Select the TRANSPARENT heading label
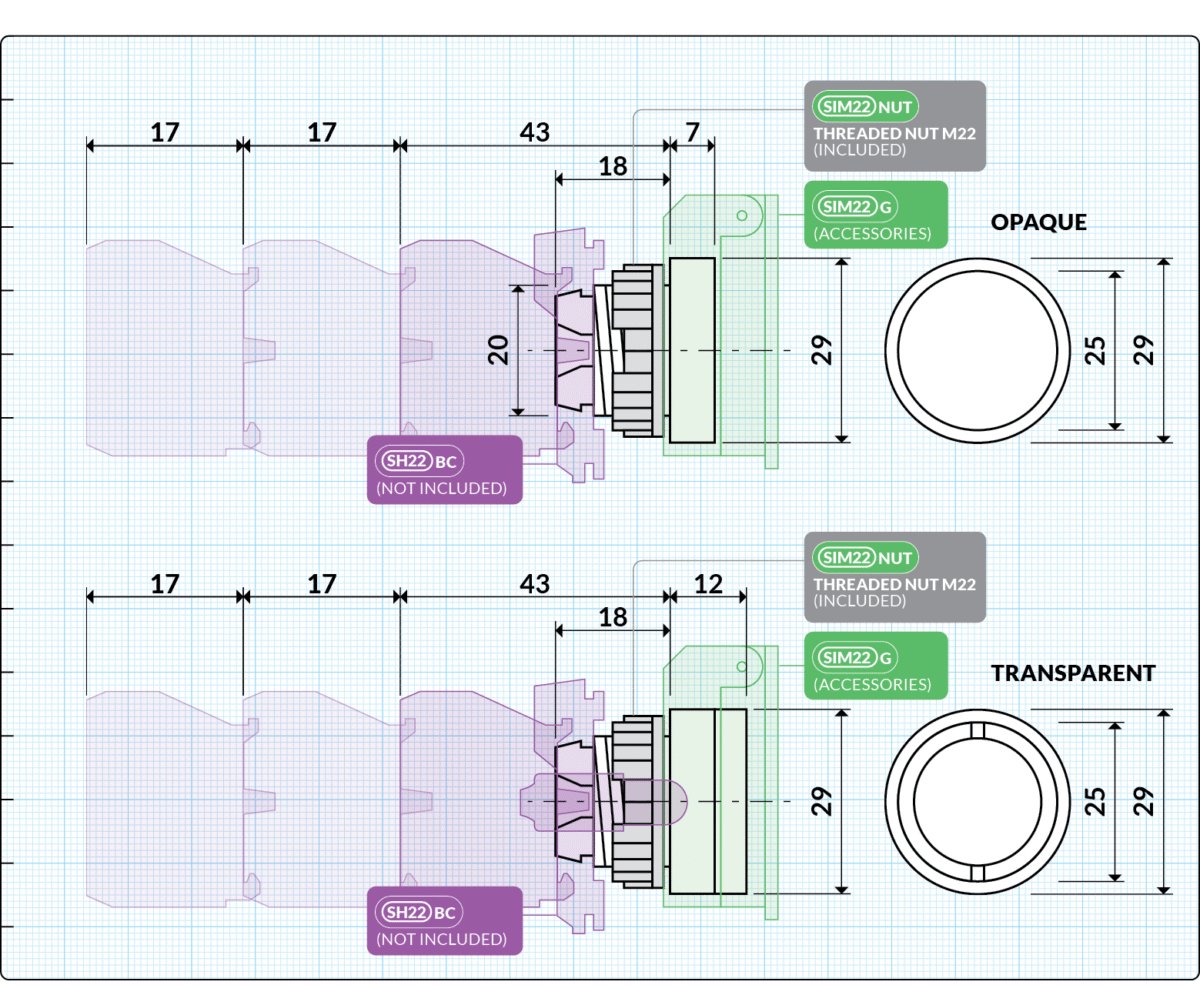This screenshot has height=985, width=1200. click(x=1072, y=673)
